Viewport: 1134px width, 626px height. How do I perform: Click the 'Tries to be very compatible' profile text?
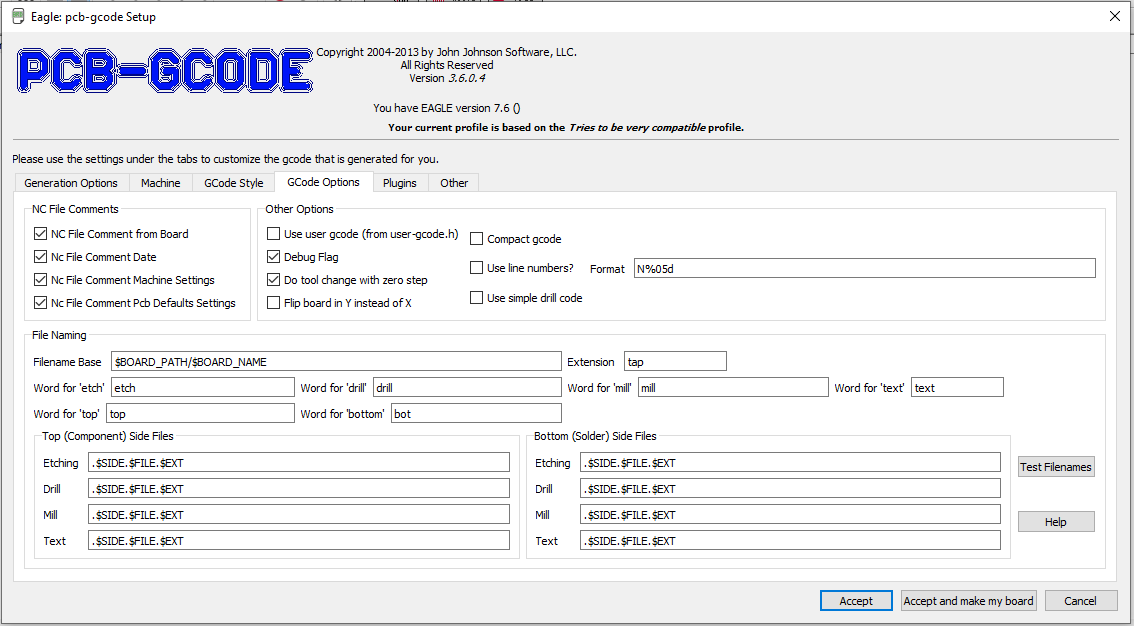[x=636, y=128]
